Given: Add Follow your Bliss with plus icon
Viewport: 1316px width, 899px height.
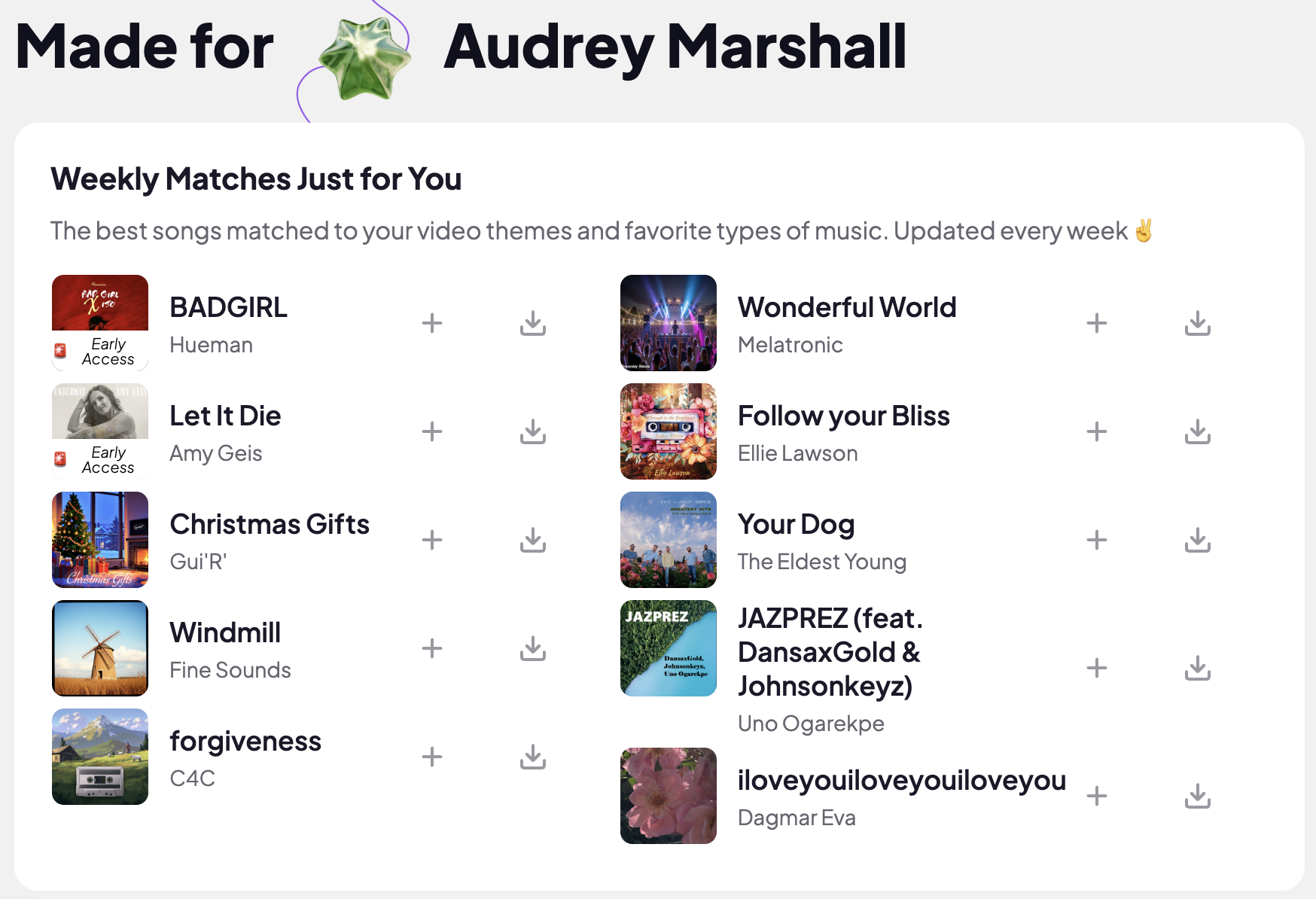Looking at the screenshot, I should point(1097,432).
